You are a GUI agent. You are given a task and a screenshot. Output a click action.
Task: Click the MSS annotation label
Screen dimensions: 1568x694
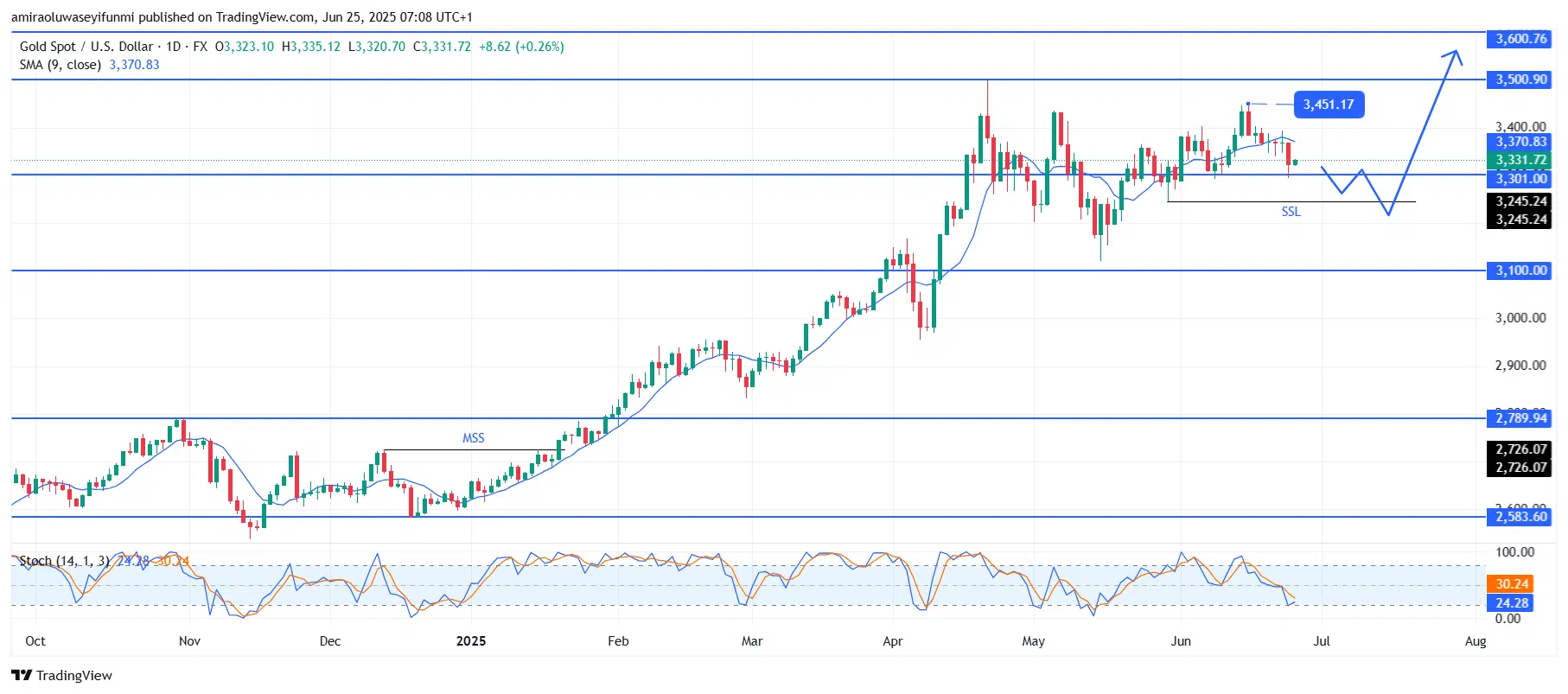[x=473, y=438]
